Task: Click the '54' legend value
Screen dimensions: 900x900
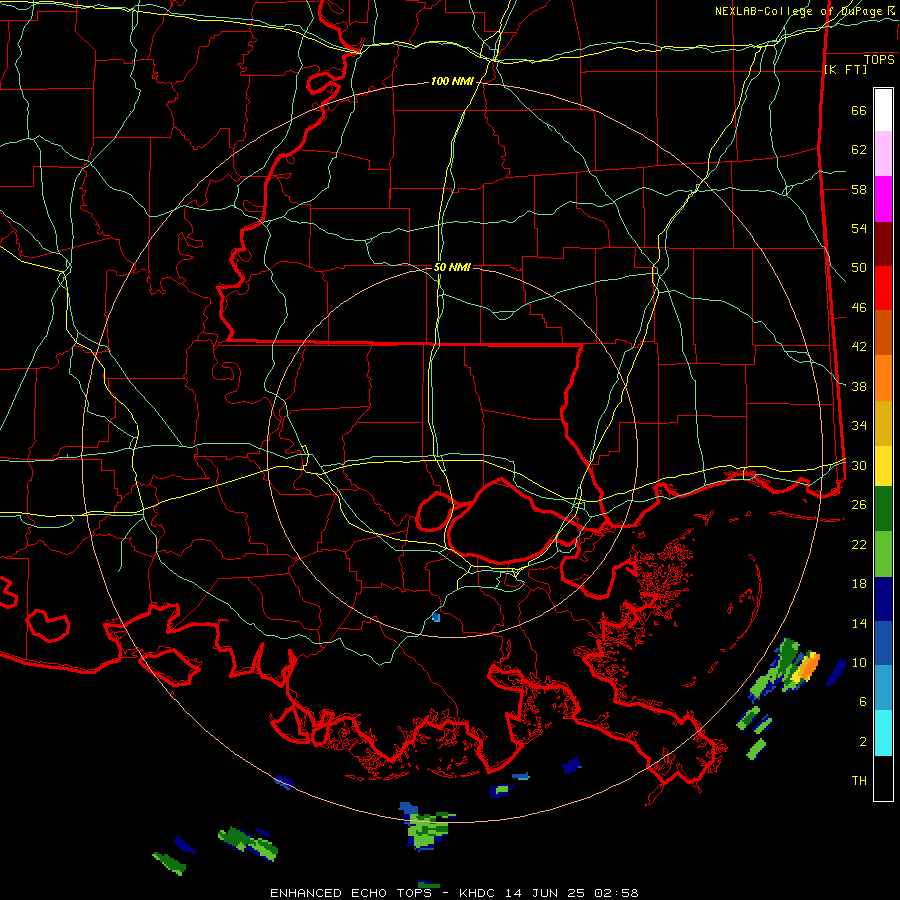Action: (x=859, y=228)
